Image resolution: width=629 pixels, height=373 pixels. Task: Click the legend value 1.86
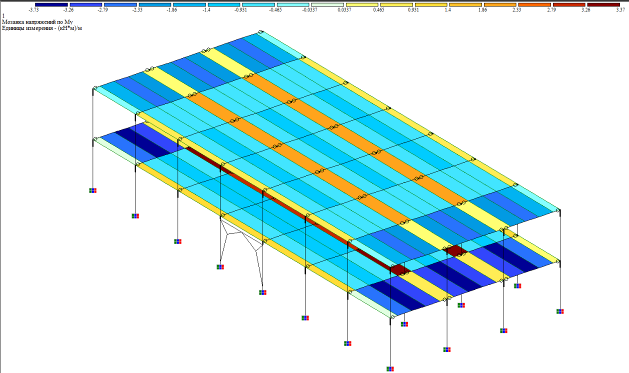pos(483,10)
